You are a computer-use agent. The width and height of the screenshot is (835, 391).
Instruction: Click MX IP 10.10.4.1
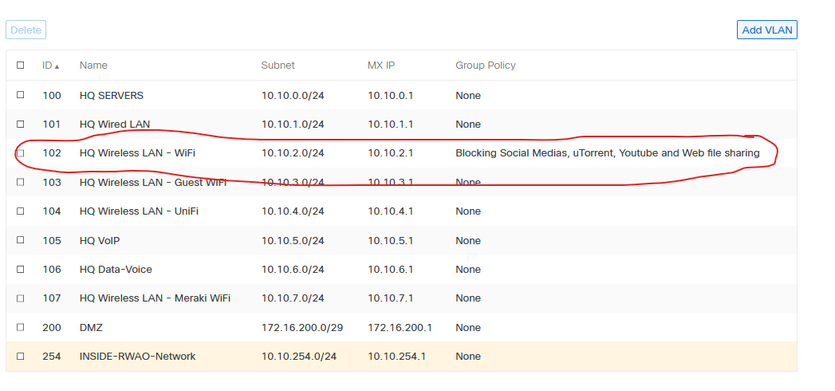pos(390,211)
